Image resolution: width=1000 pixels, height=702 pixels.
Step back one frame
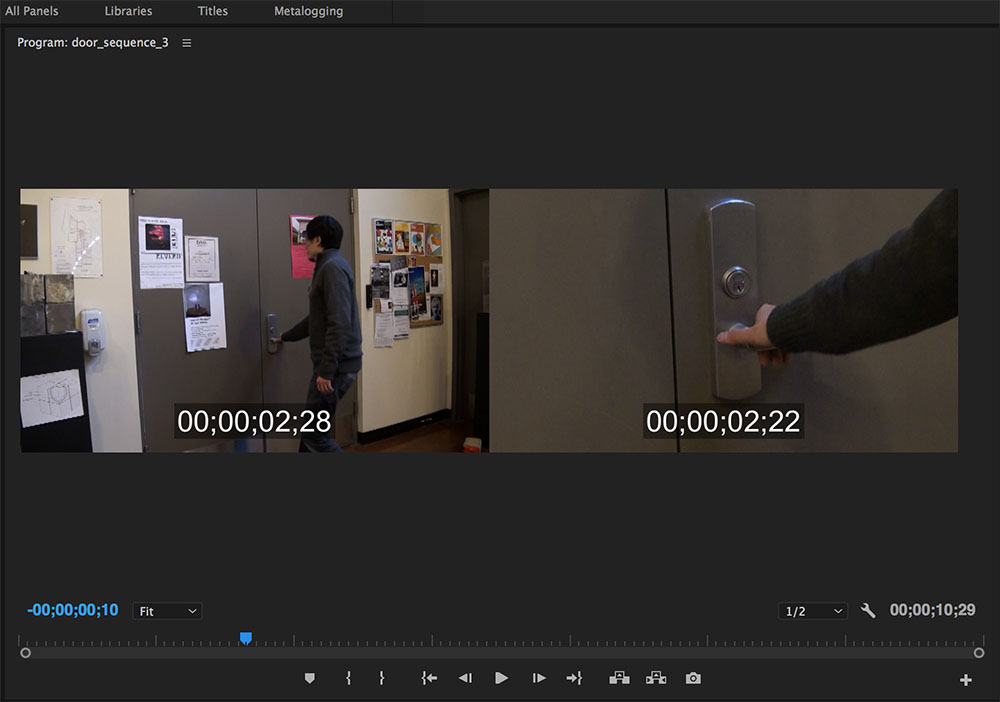(x=465, y=678)
